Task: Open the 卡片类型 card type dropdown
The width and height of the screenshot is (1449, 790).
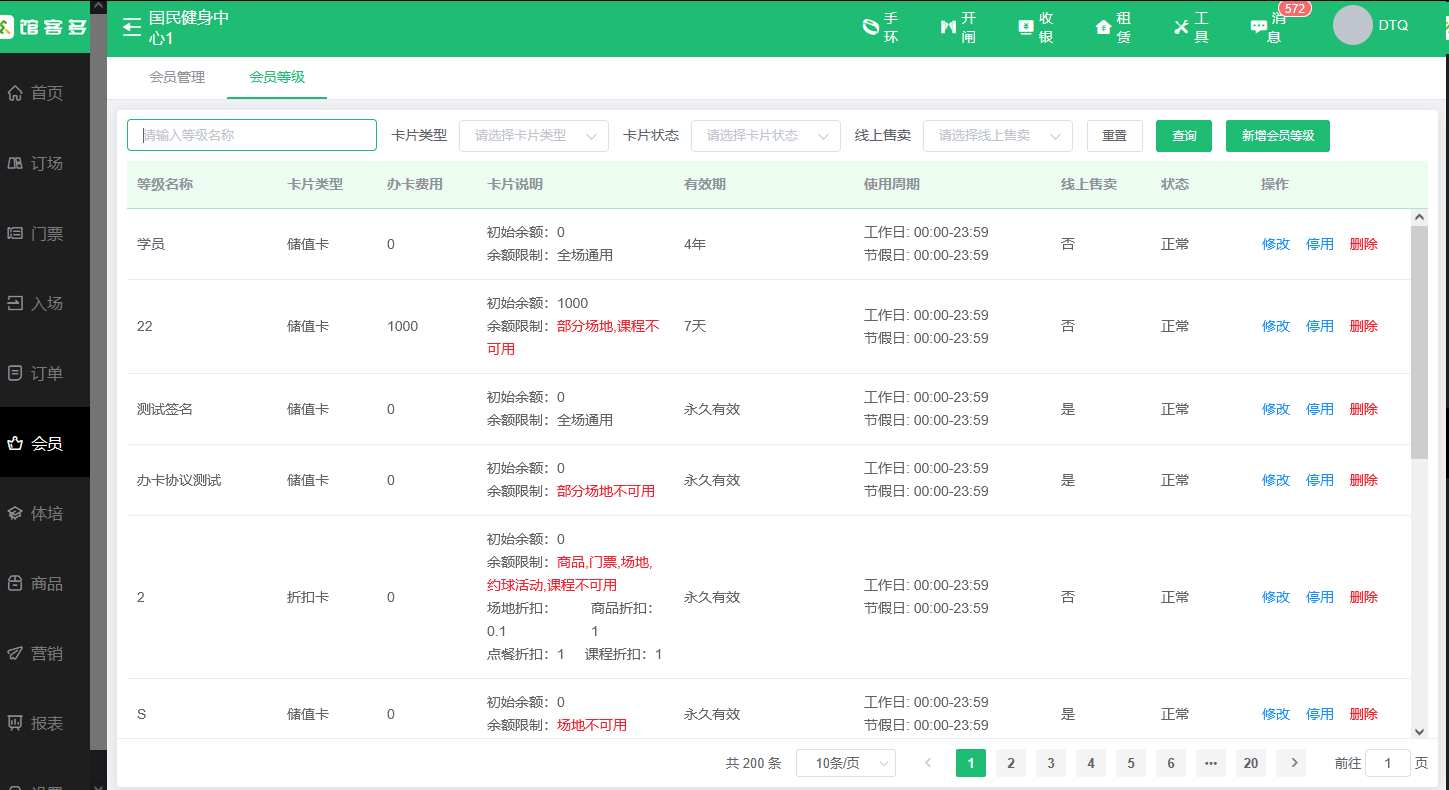Action: 533,135
